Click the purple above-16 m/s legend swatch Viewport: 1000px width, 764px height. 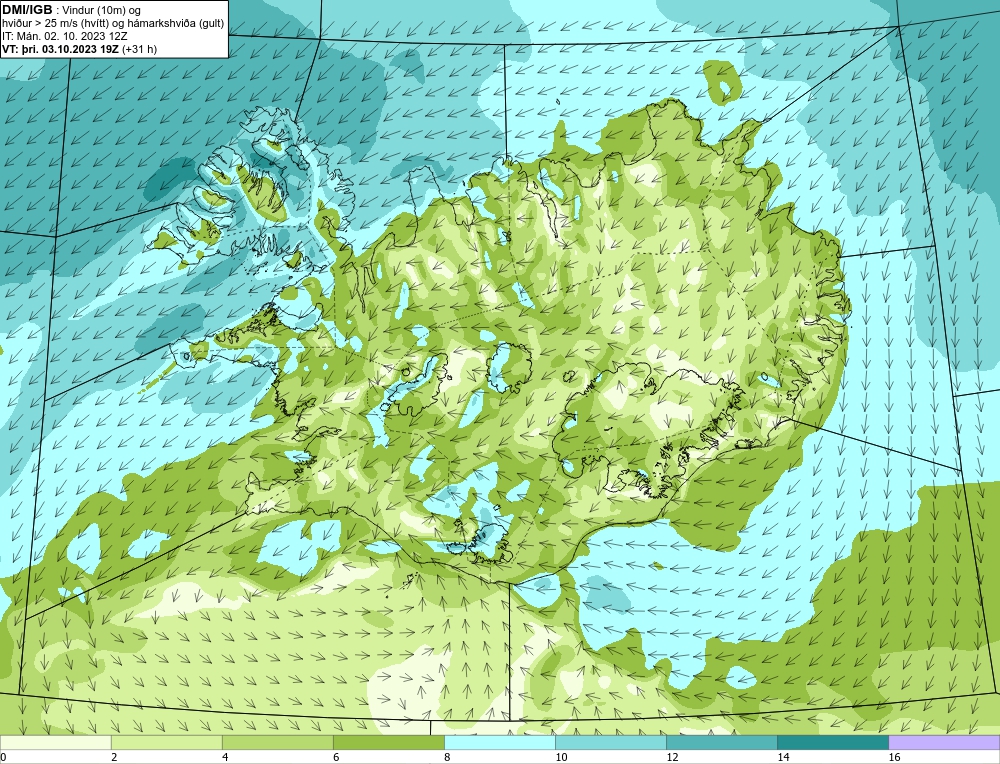(944, 742)
